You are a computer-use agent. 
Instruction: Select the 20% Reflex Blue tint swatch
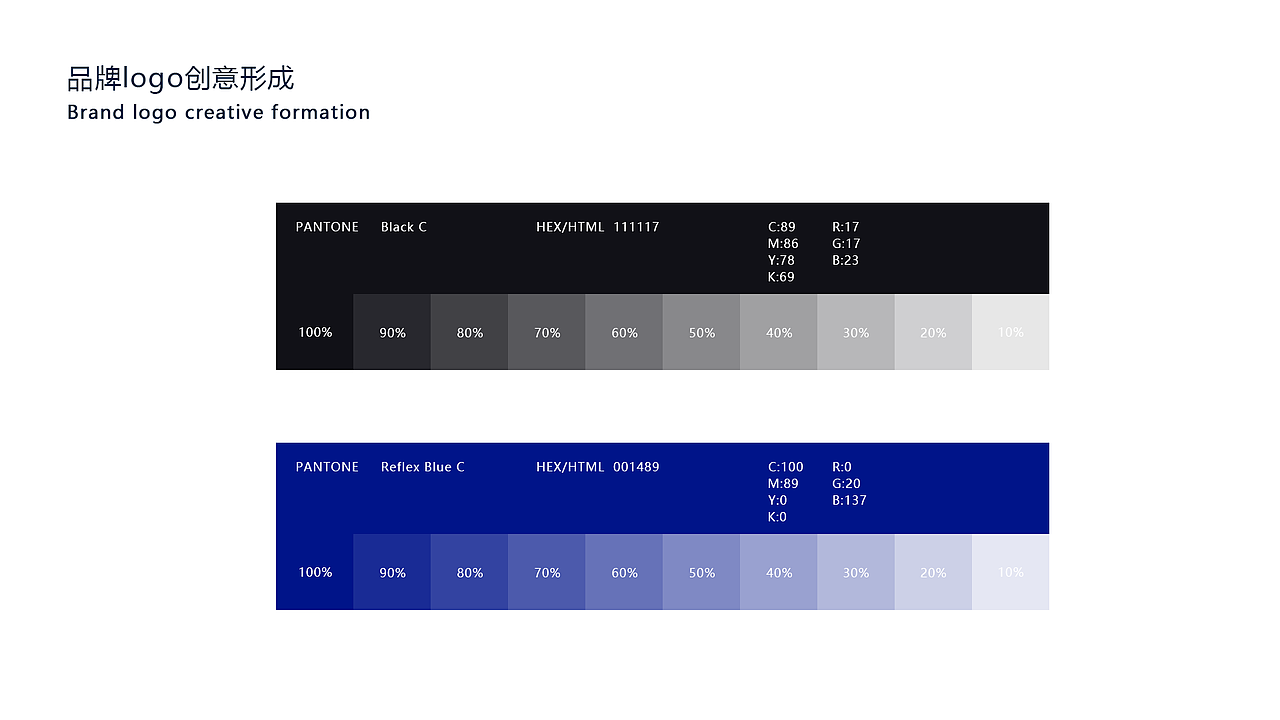coord(933,572)
